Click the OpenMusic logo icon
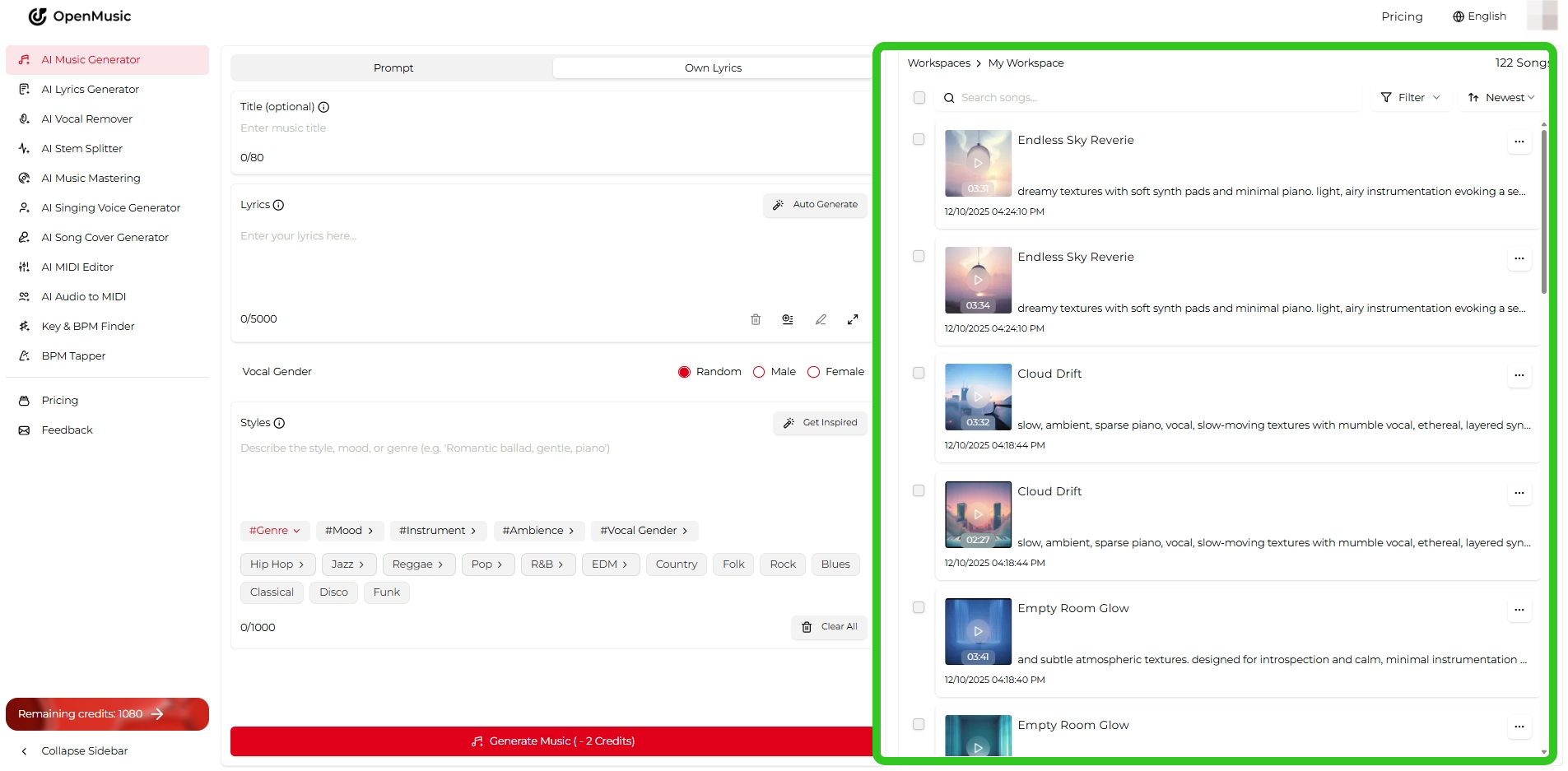Viewport: 1568px width, 771px height. tap(38, 16)
